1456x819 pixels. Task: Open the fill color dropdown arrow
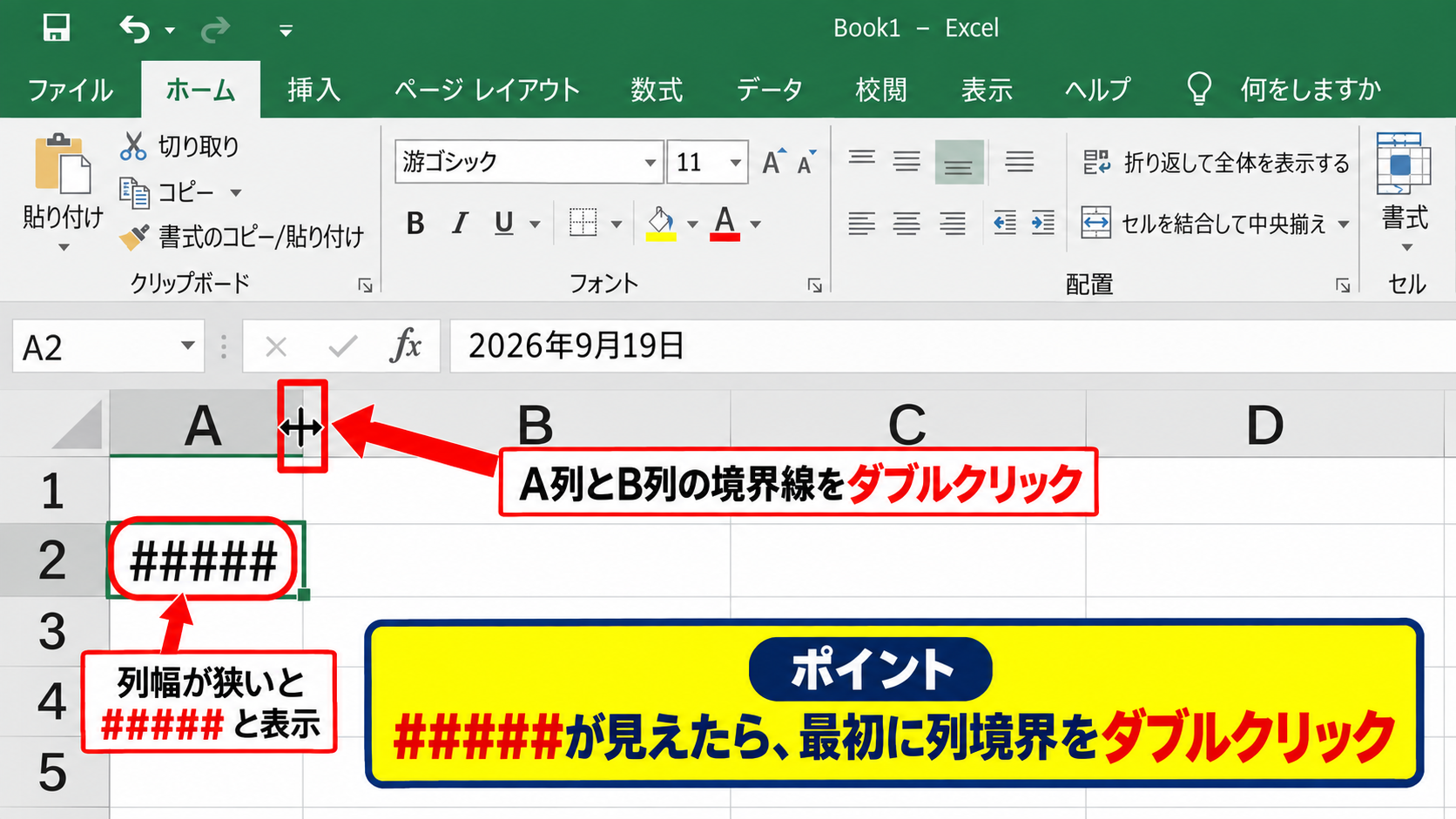point(692,225)
